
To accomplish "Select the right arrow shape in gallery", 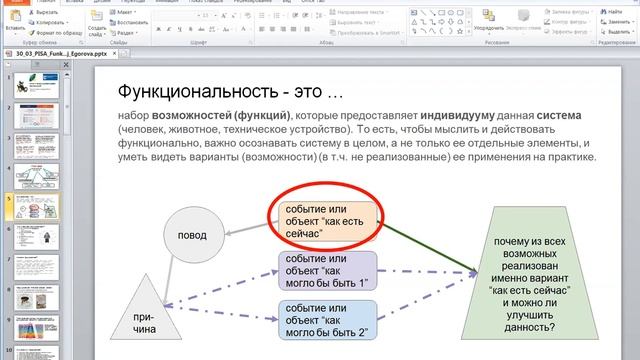I will click(442, 22).
